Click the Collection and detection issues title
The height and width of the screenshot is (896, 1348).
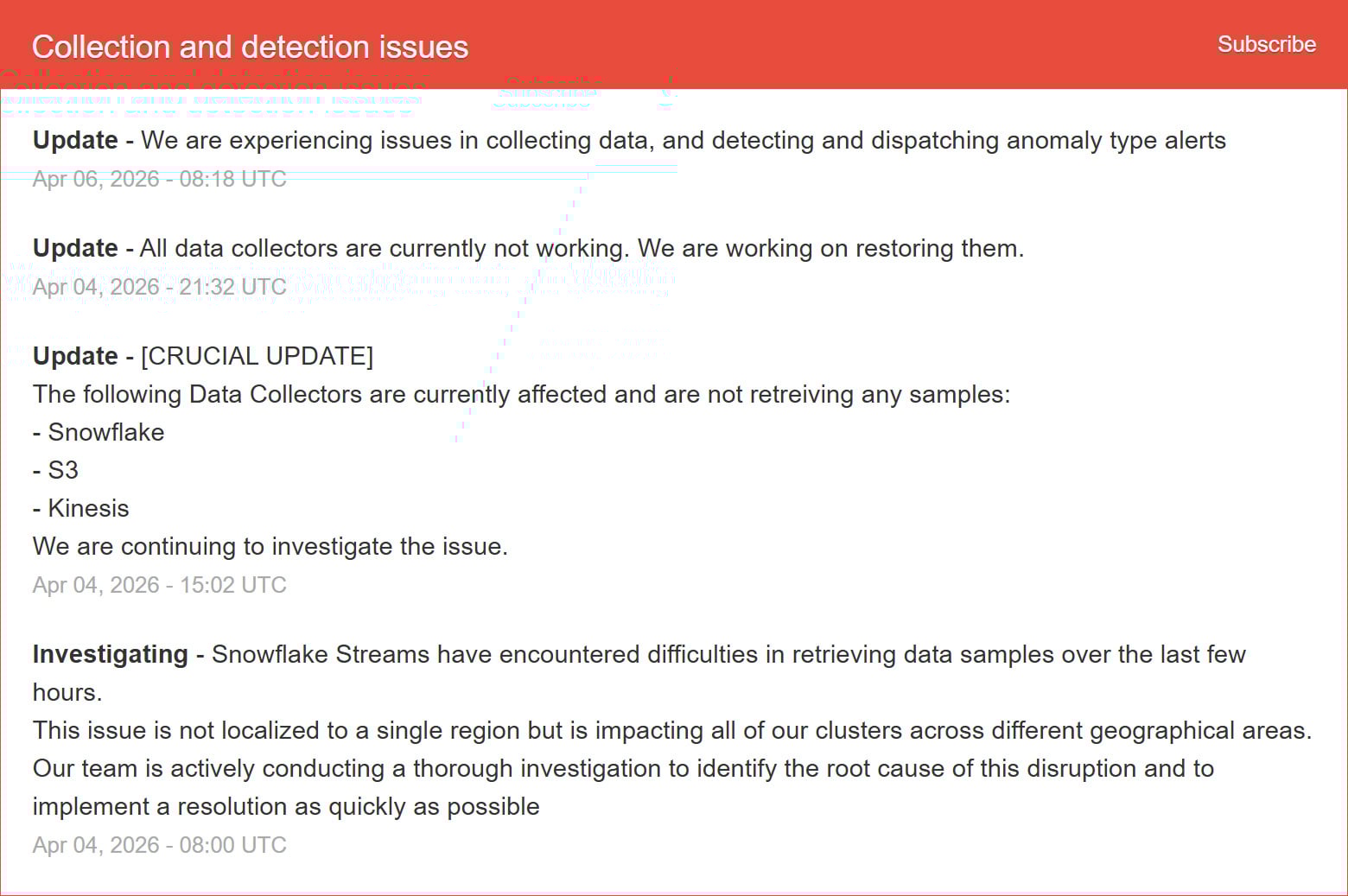(249, 48)
